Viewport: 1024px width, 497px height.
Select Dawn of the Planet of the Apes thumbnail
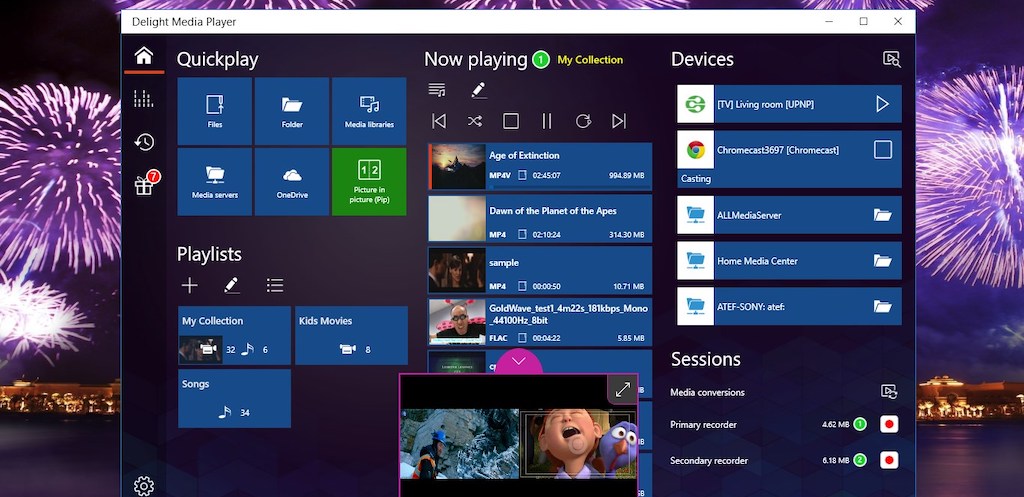[x=457, y=218]
